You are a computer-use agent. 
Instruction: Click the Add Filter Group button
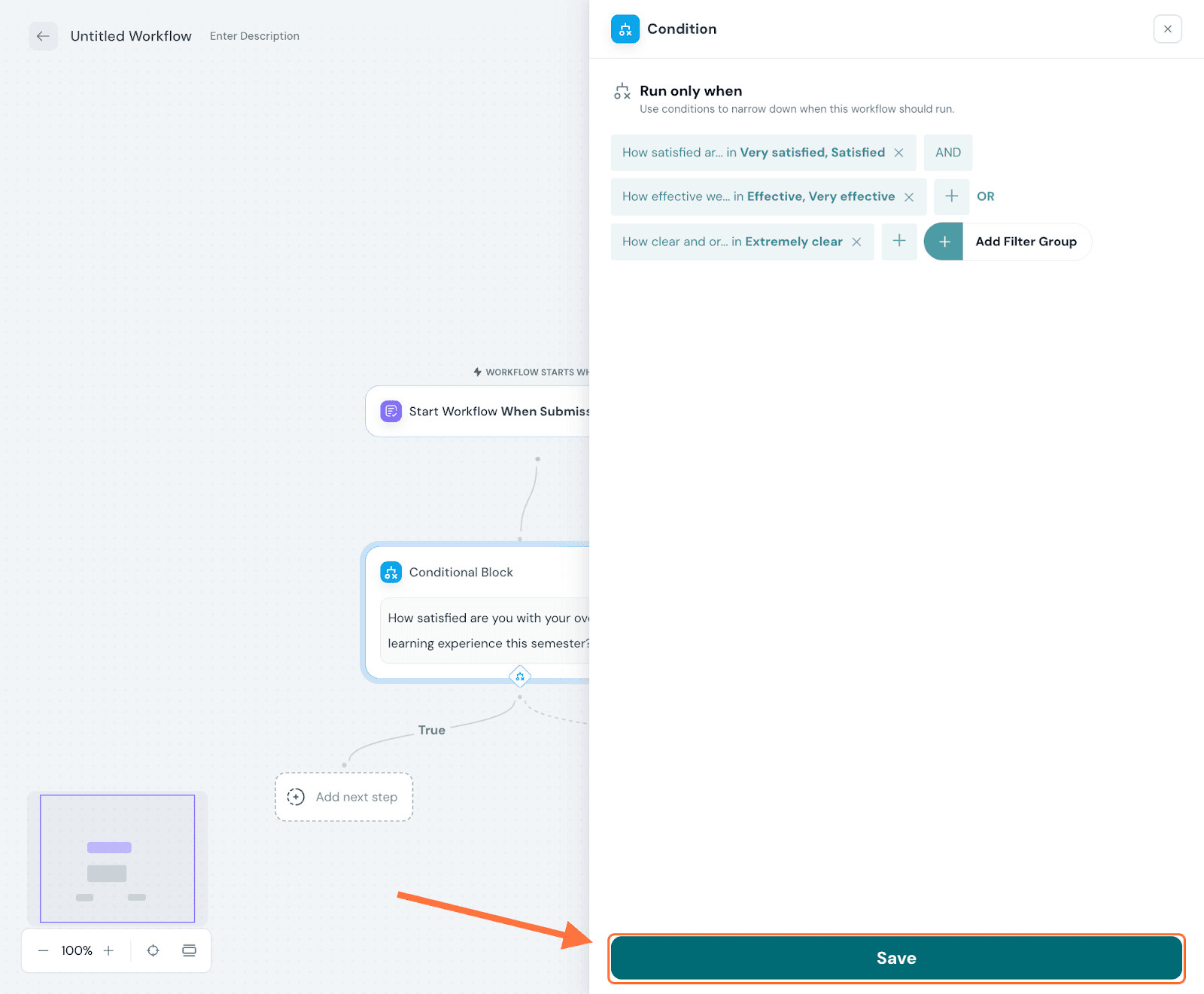pyautogui.click(x=1008, y=242)
